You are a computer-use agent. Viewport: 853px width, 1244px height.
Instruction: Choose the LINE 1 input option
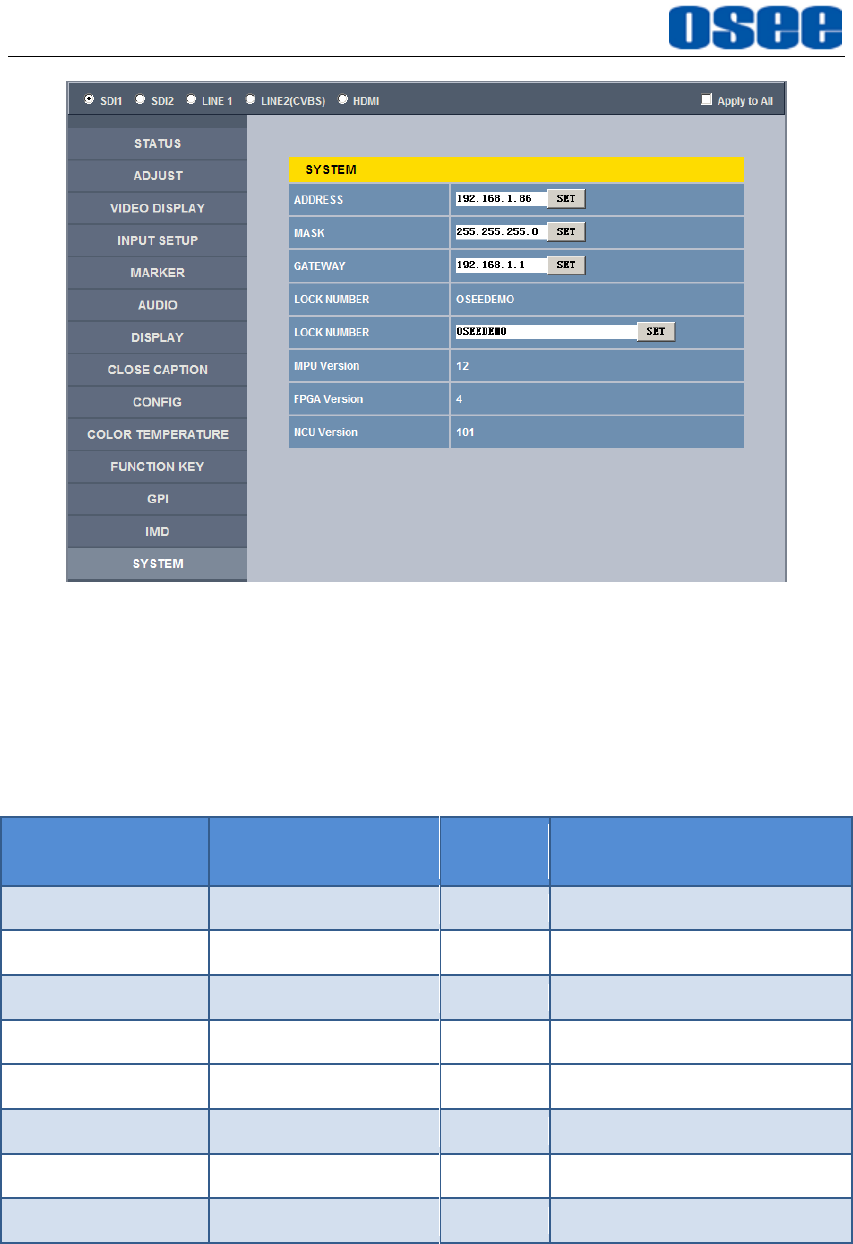click(x=191, y=100)
